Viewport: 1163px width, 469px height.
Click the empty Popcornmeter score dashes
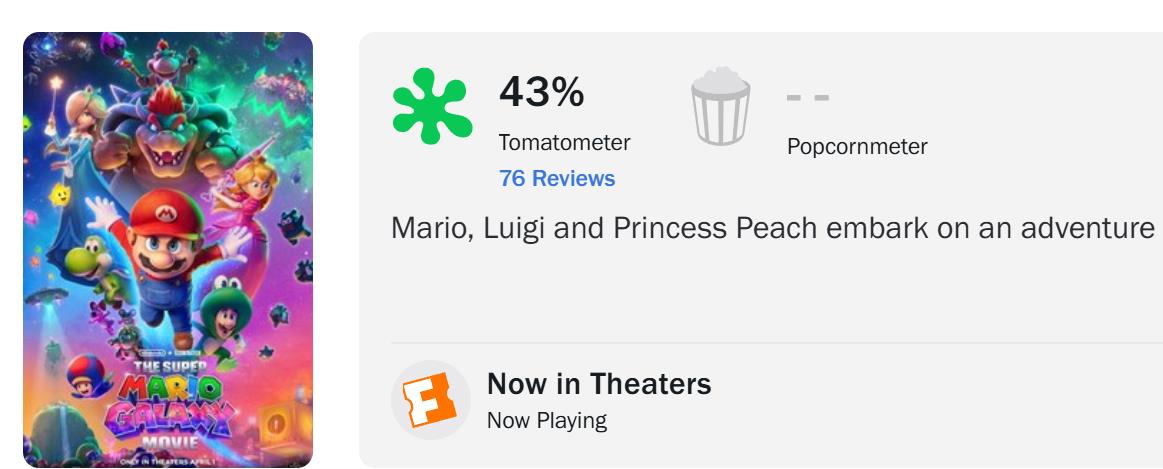808,99
